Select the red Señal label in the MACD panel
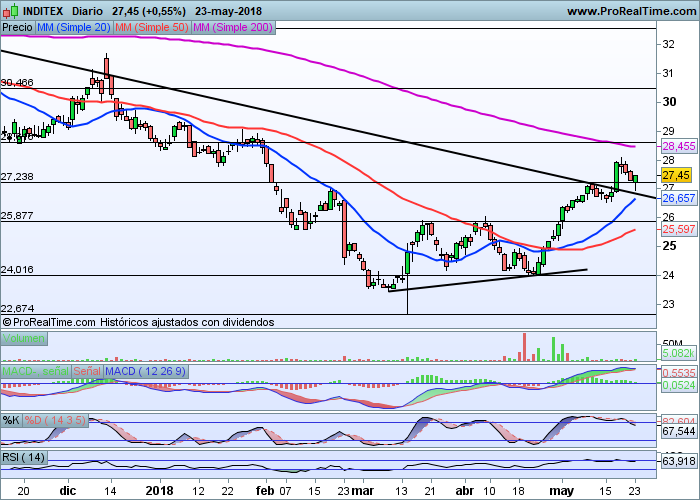The image size is (700, 500). click(87, 371)
